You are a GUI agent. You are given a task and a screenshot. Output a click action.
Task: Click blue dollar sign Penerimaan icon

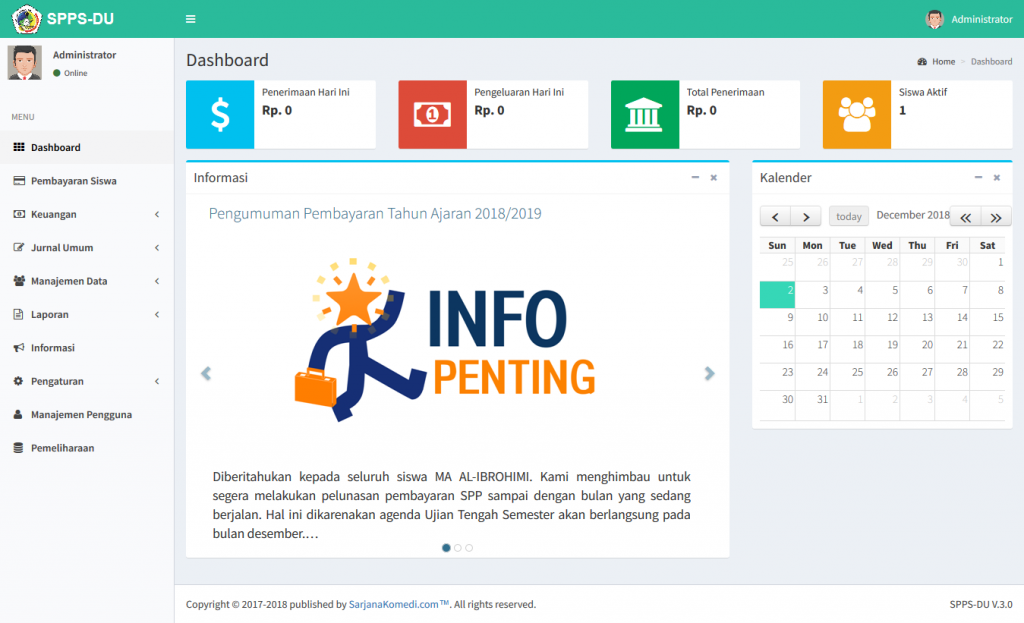point(220,114)
